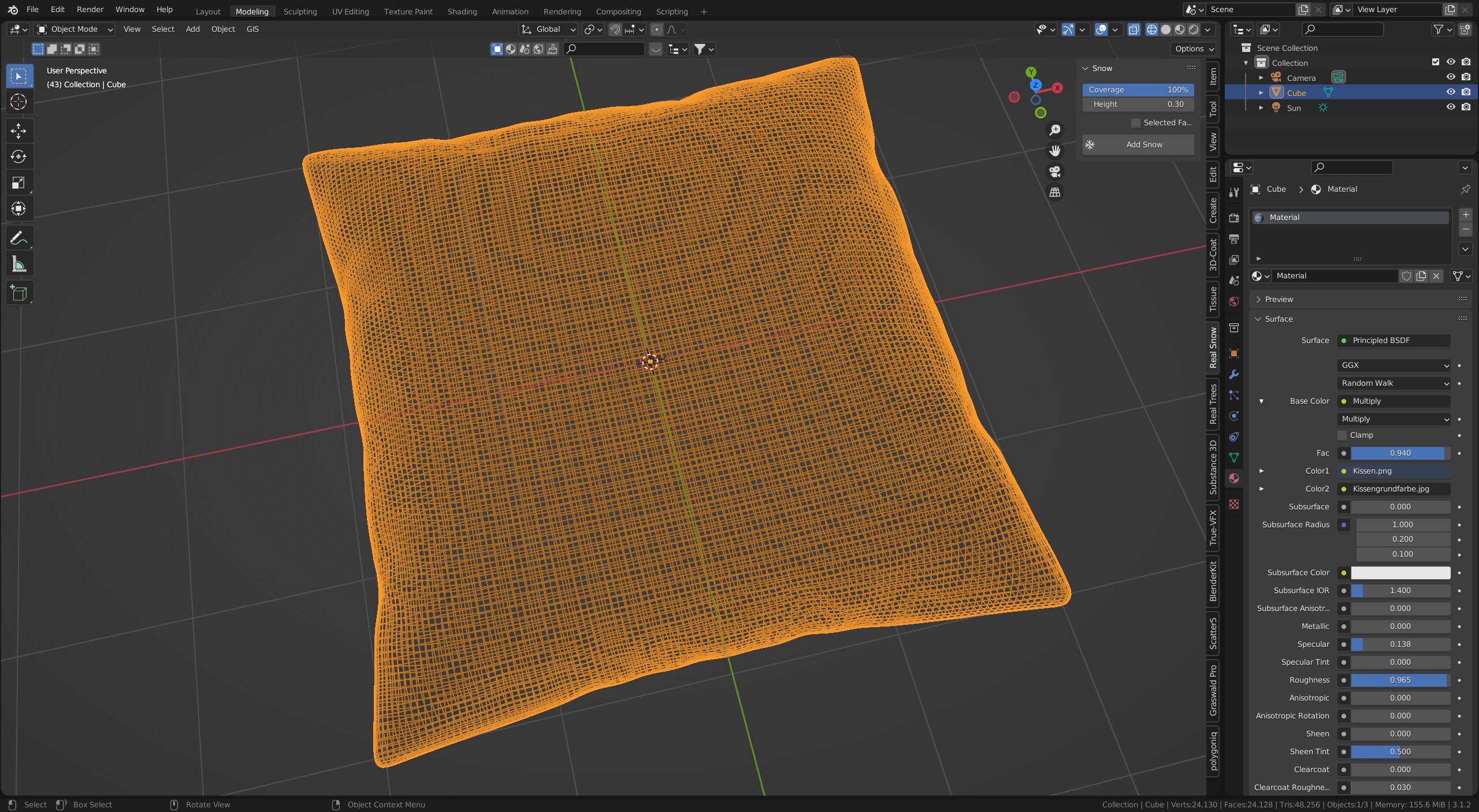Enable the Clamp checkbox
Viewport: 1479px width, 812px height.
pyautogui.click(x=1342, y=435)
